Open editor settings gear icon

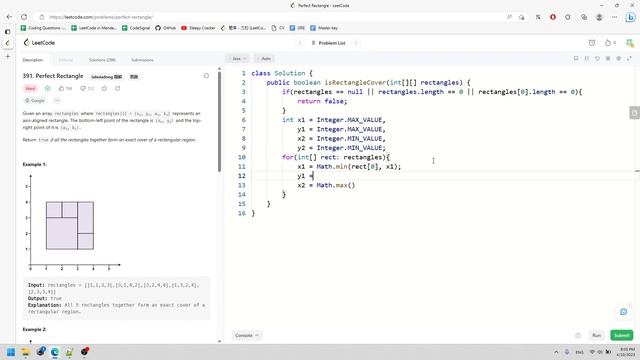point(618,58)
